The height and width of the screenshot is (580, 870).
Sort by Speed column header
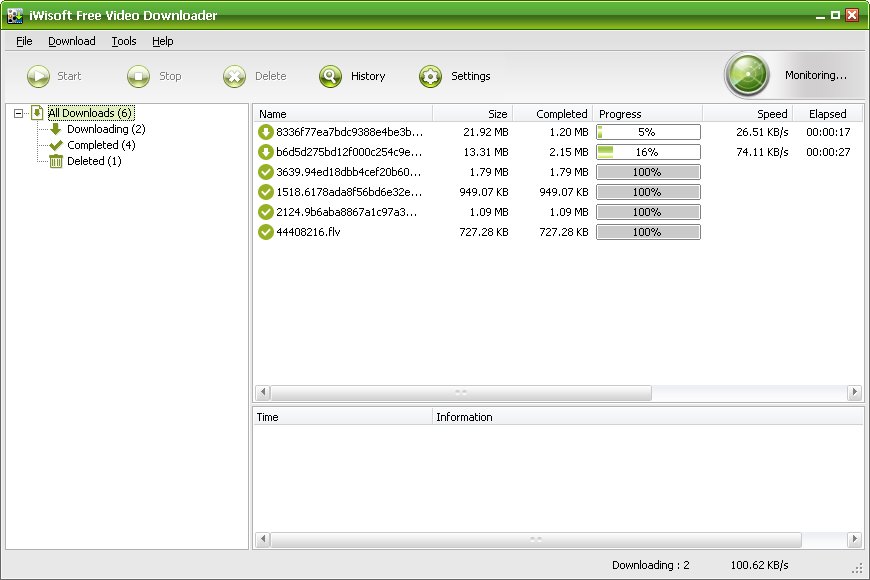[747, 114]
